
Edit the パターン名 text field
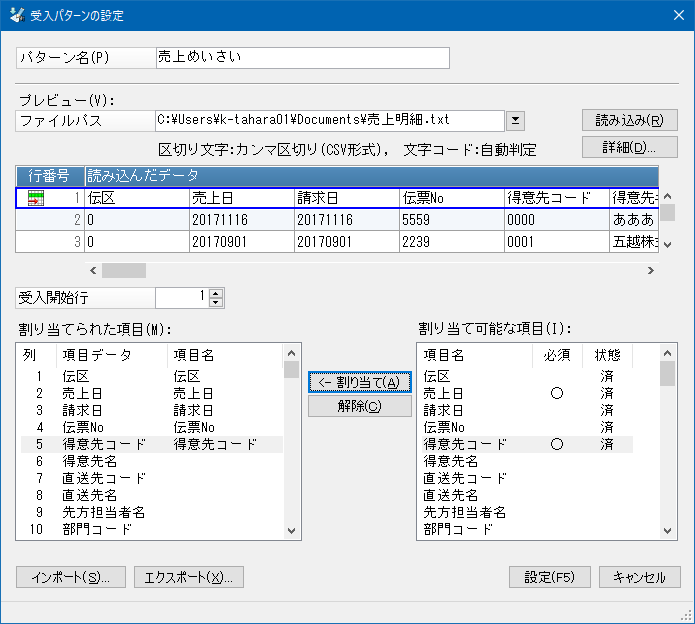click(x=302, y=58)
